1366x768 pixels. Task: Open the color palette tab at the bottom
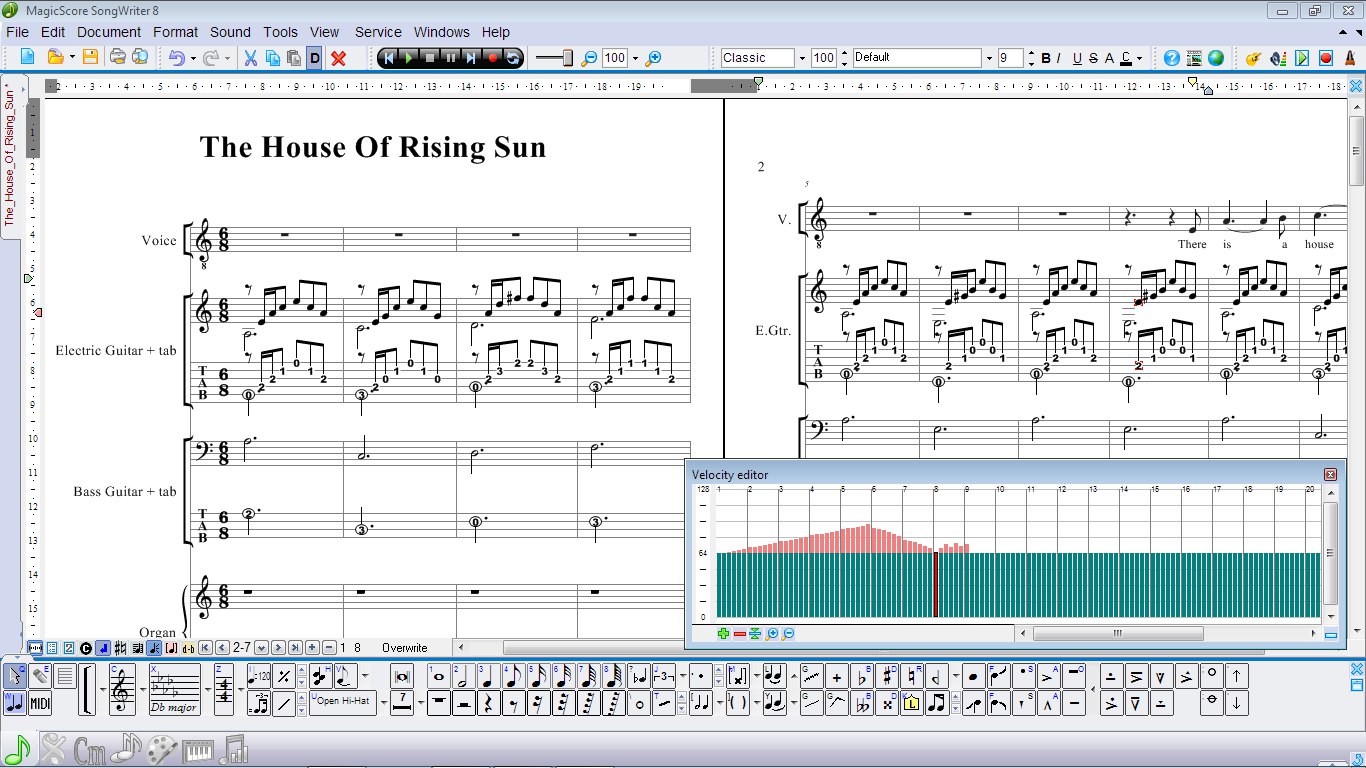(163, 750)
